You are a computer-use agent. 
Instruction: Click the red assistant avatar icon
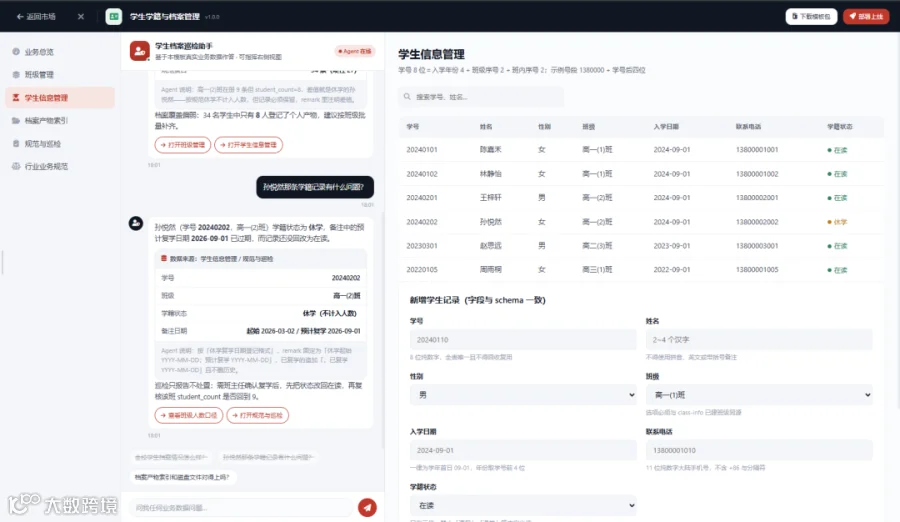coord(139,51)
